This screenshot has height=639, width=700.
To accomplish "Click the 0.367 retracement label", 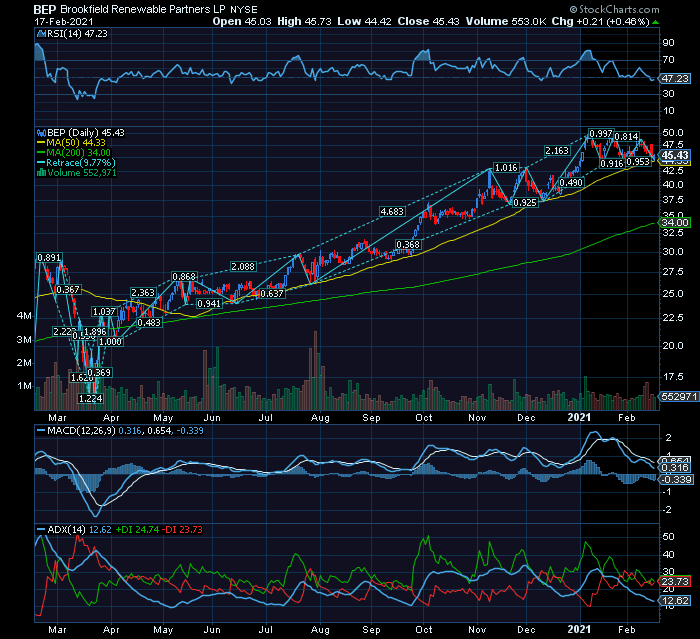I will coord(68,290).
